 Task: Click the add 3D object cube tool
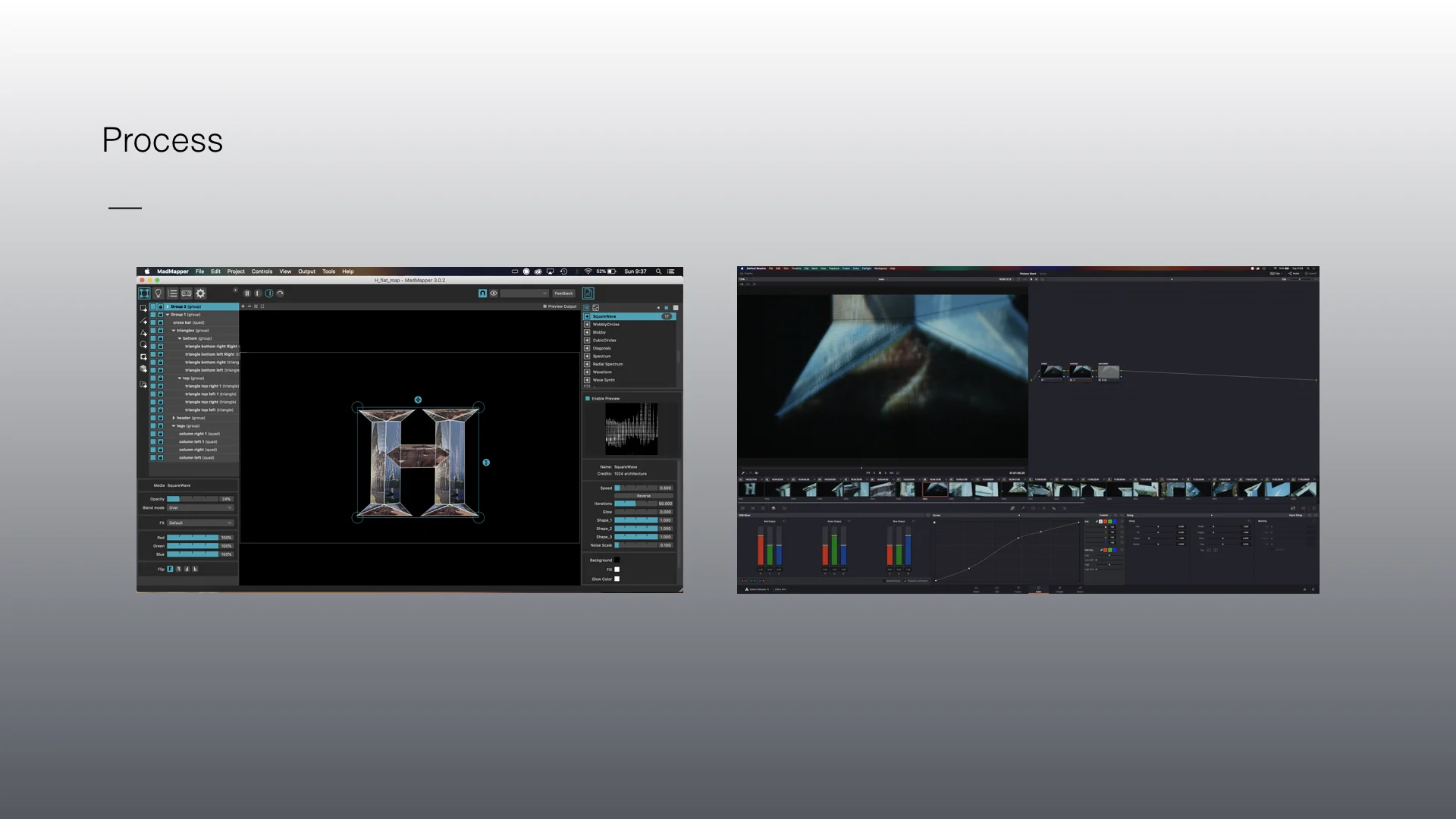click(143, 369)
